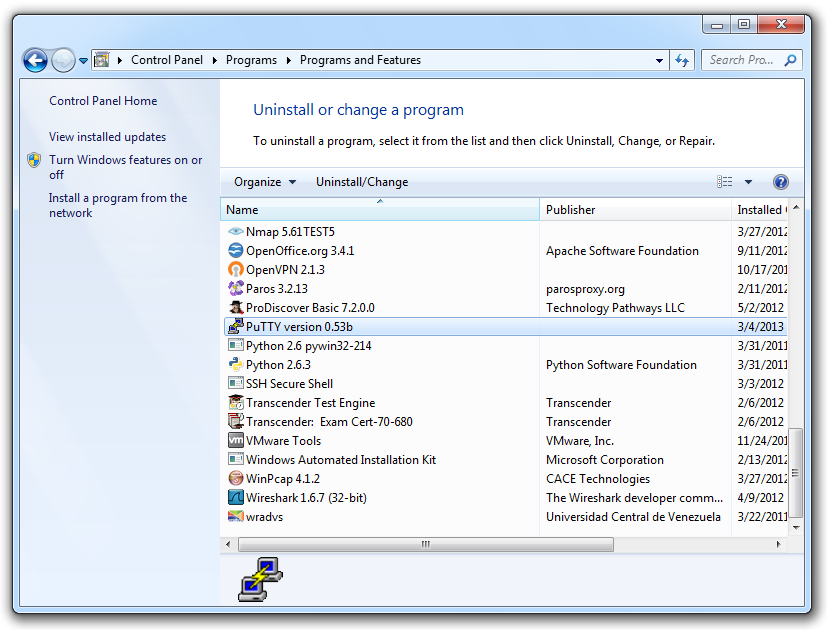Click the horizontal scrollbar left arrow
The height and width of the screenshot is (630, 827).
[228, 544]
